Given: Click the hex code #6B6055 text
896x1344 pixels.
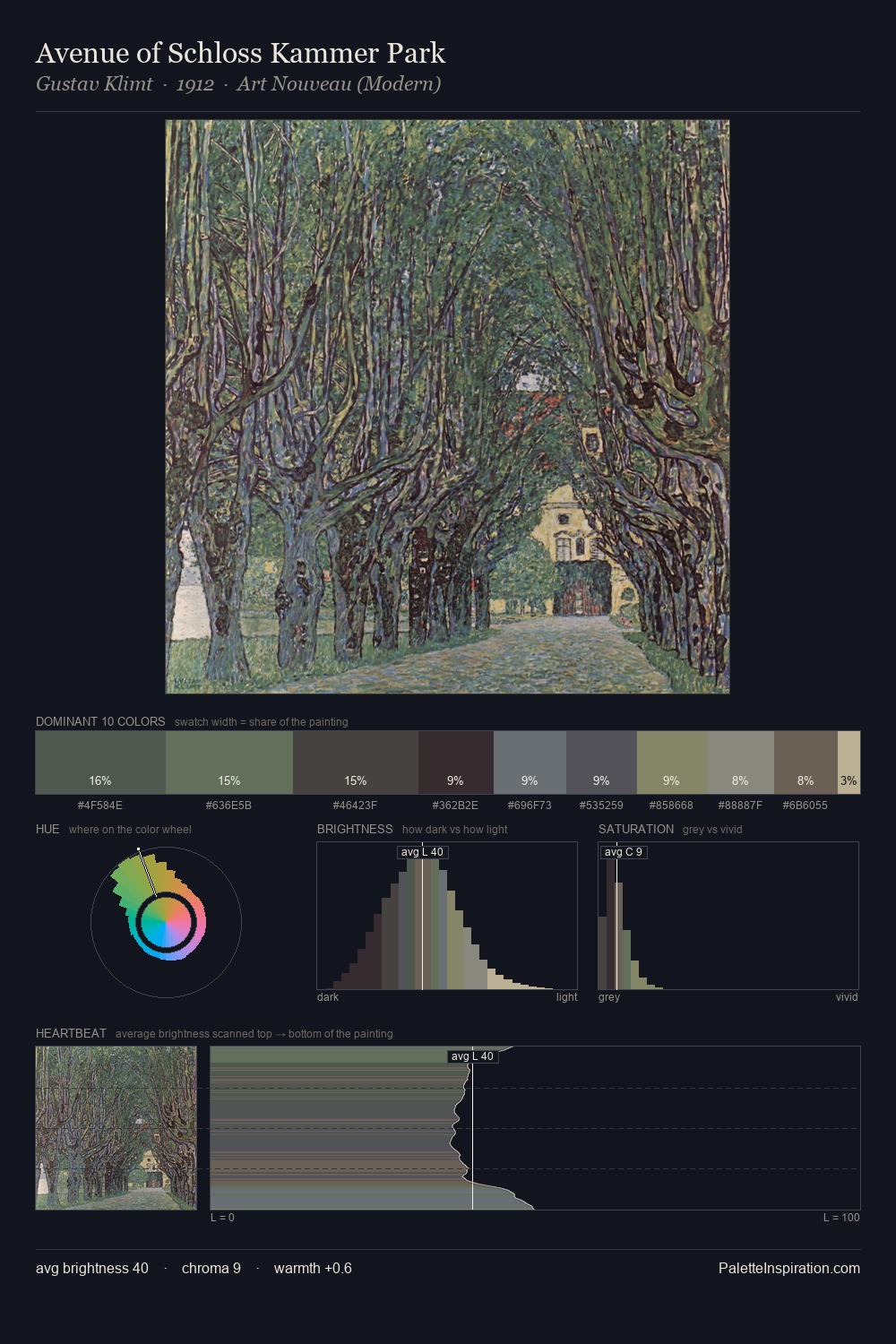Looking at the screenshot, I should click(806, 805).
